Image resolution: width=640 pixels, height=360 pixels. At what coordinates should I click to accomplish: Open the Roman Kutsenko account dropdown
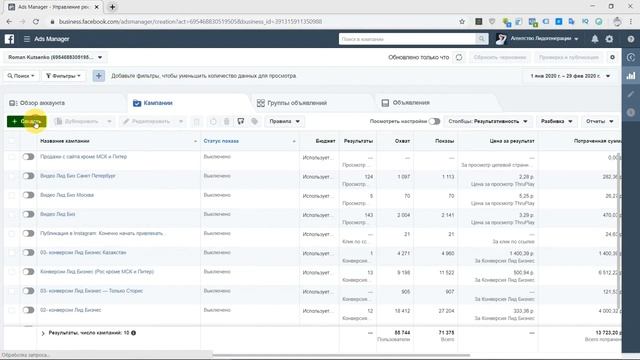click(x=55, y=57)
